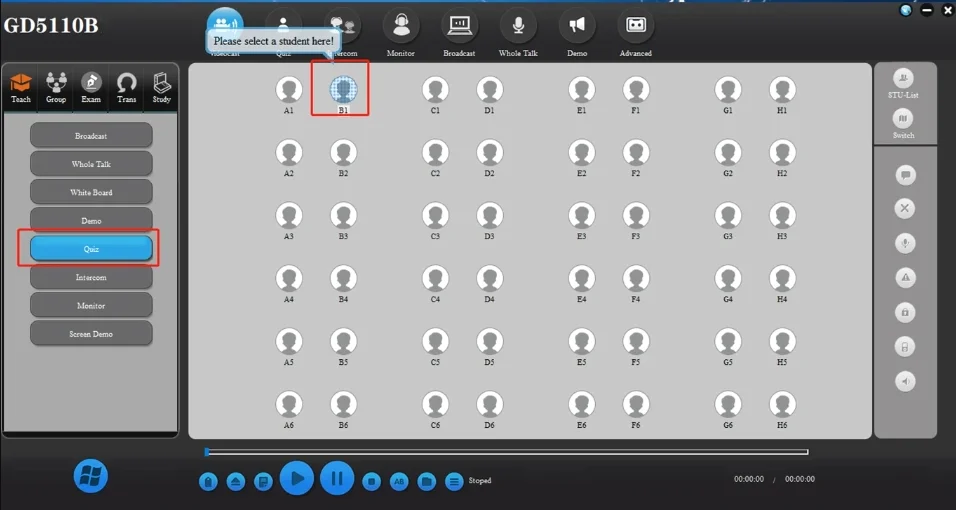
Task: Click the White Board button
Action: [91, 192]
